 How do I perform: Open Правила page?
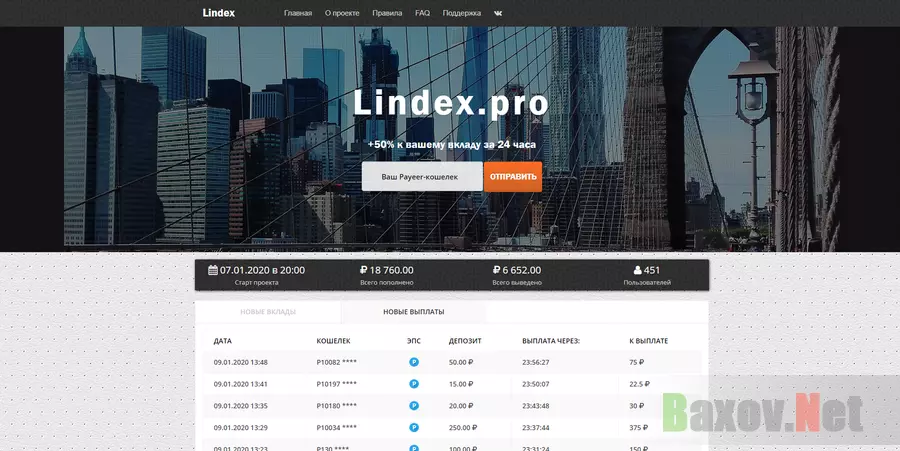click(x=387, y=13)
